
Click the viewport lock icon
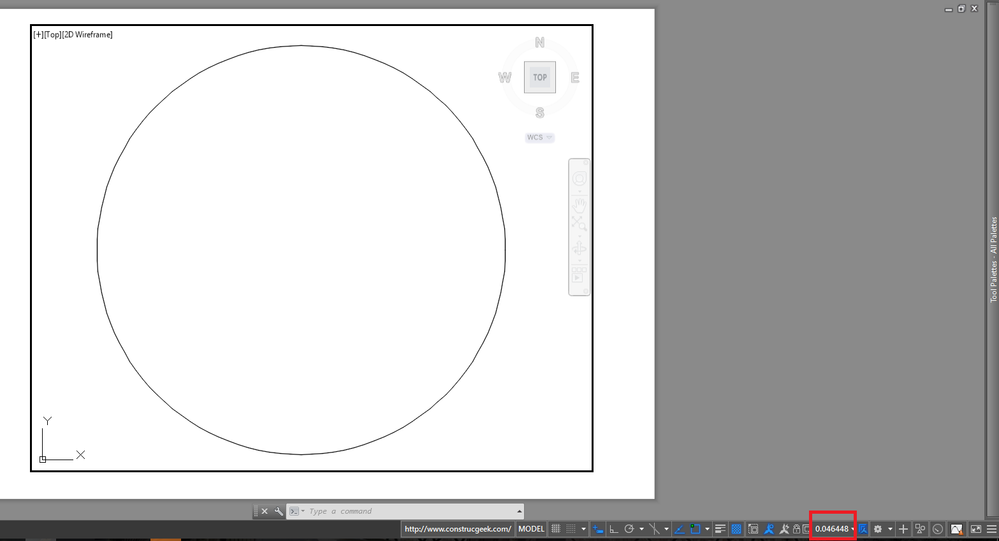pyautogui.click(x=796, y=529)
